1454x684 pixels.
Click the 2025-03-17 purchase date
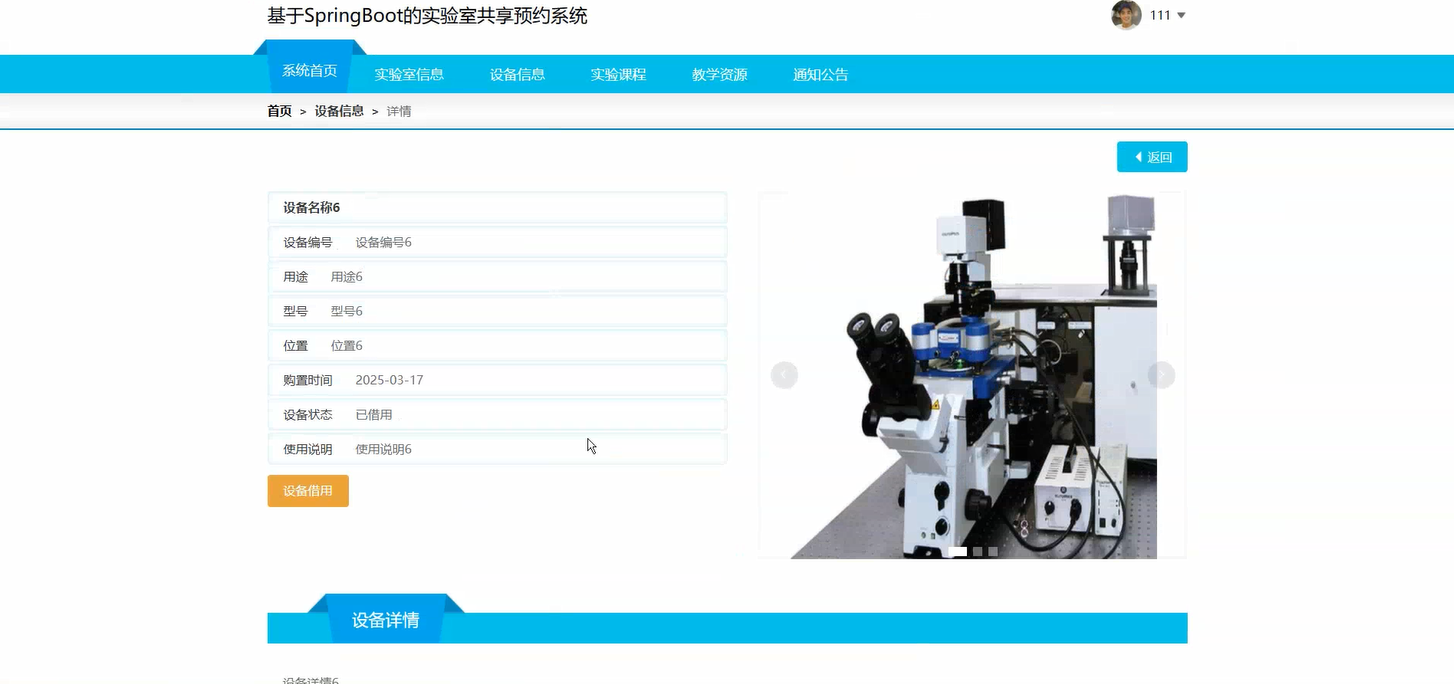click(389, 380)
